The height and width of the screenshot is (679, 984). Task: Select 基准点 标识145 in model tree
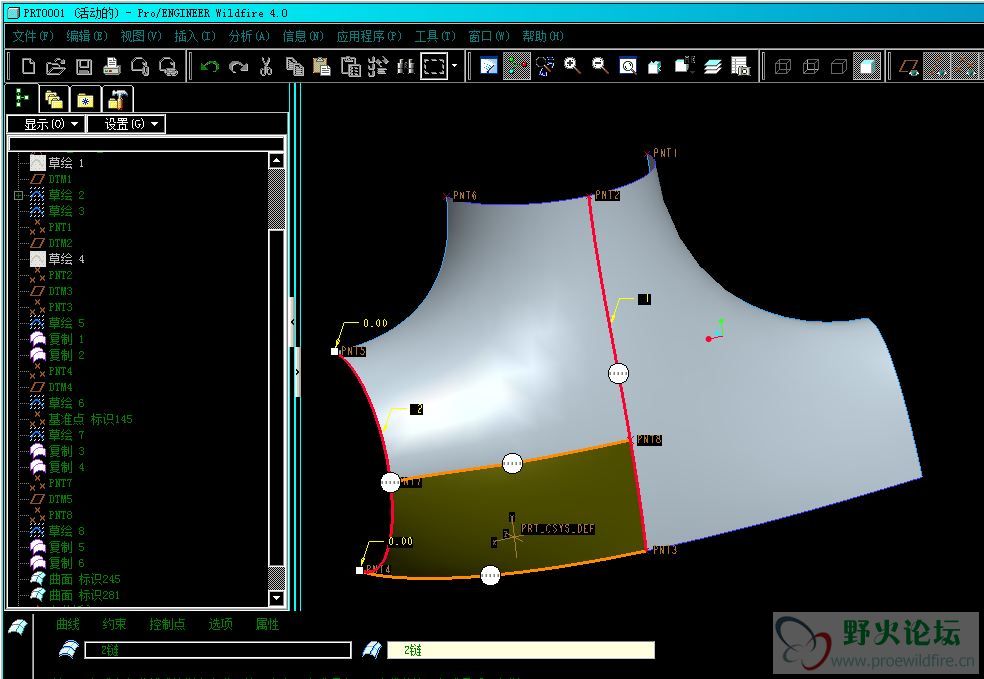click(82, 419)
